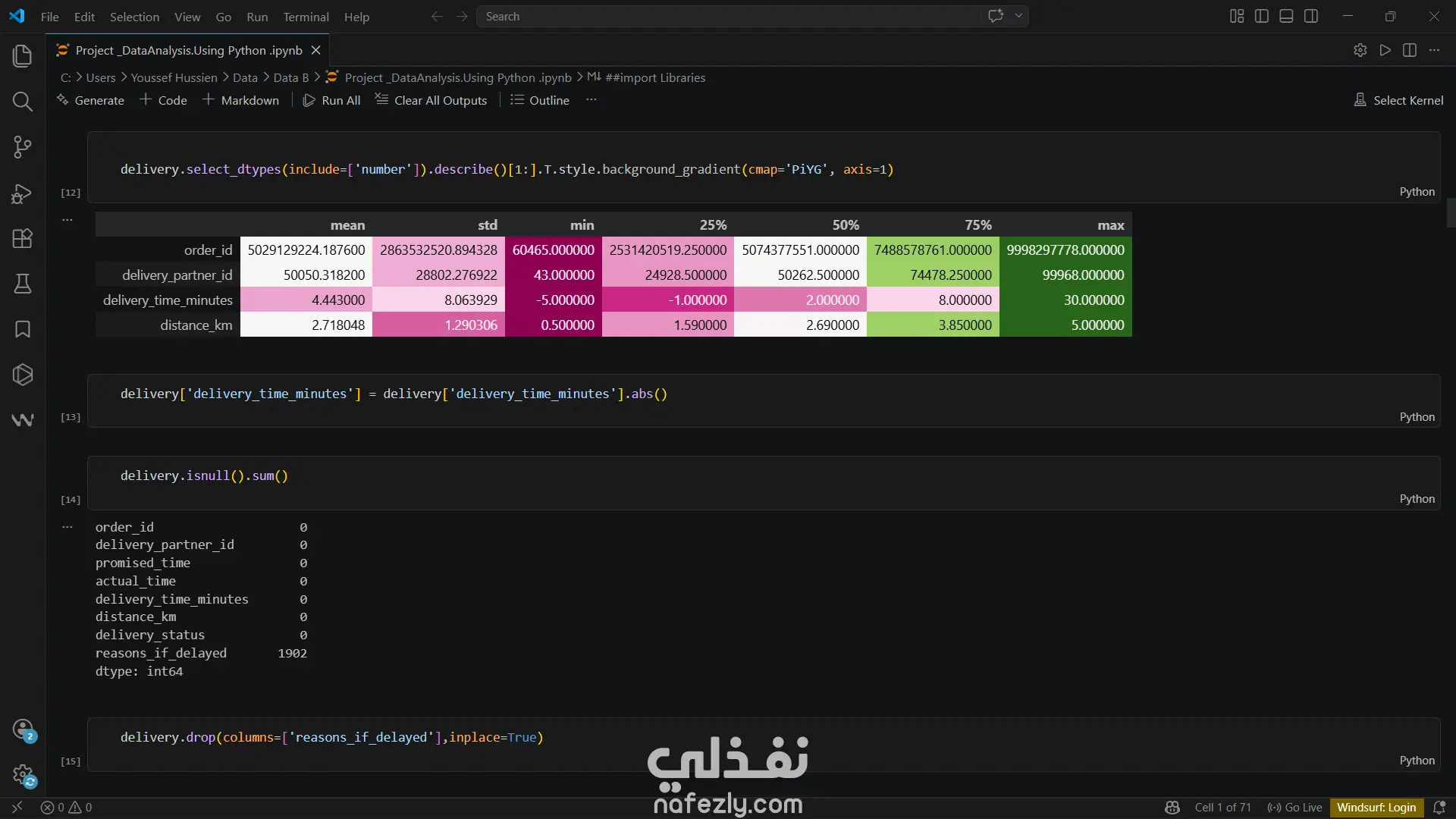Open the Explorer view in activity bar
The width and height of the screenshot is (1456, 819).
pos(22,55)
